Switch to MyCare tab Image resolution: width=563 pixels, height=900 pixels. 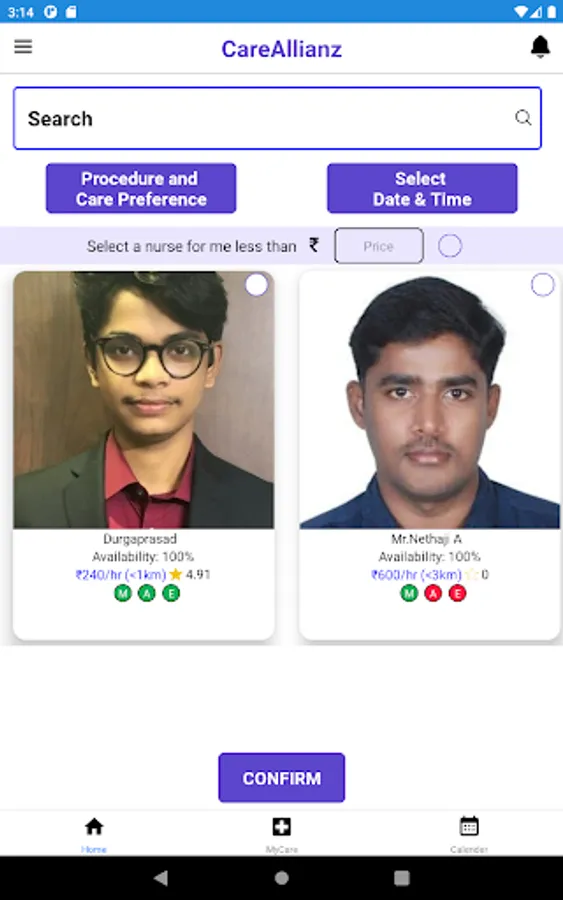point(281,834)
